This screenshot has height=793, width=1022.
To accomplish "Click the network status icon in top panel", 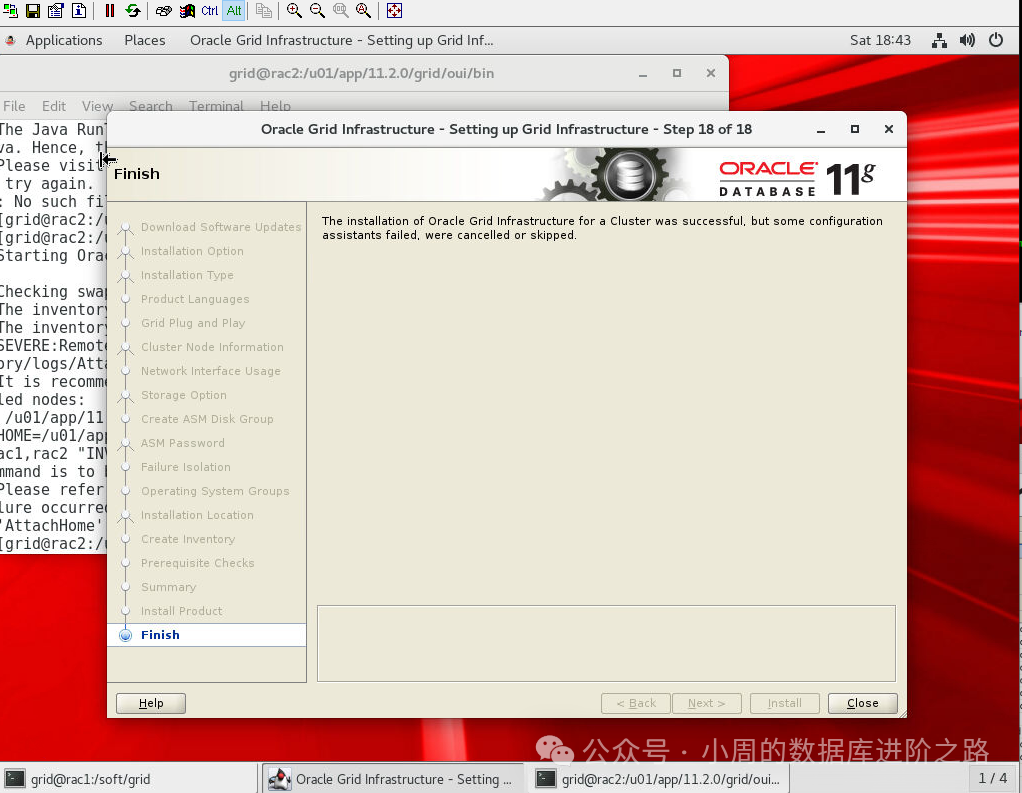I will tap(939, 40).
